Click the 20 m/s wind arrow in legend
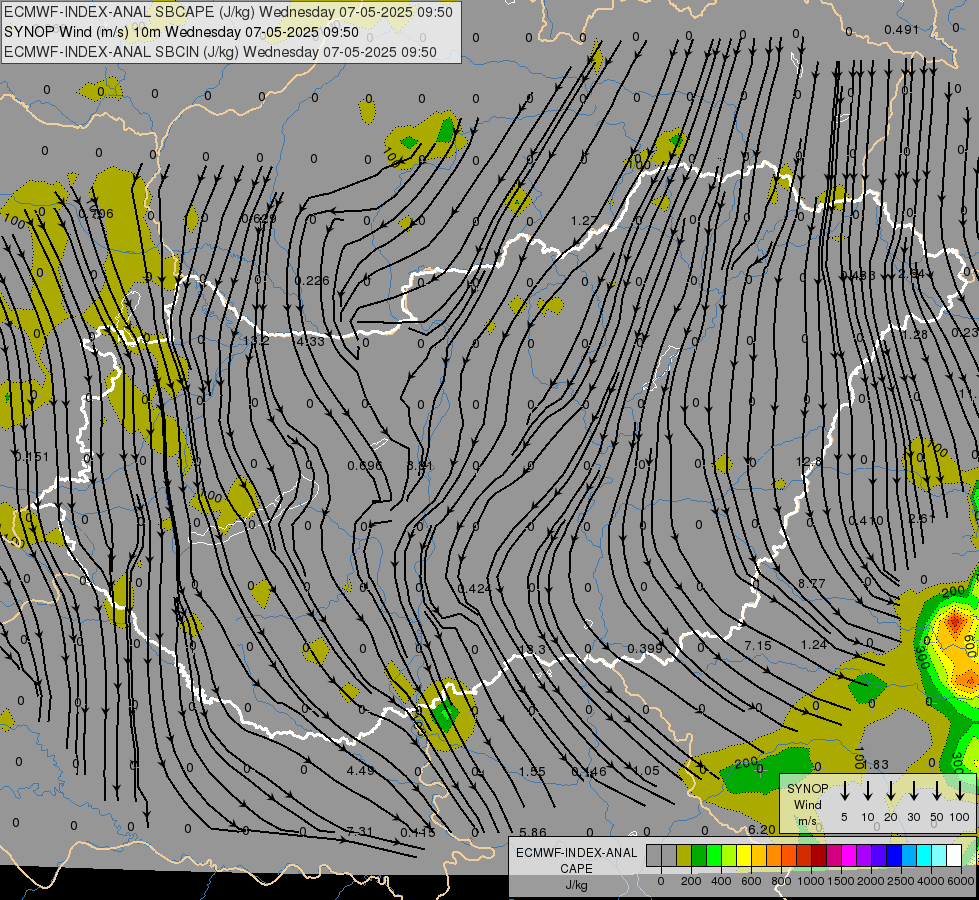Screen dimensions: 979x900 coord(891,790)
